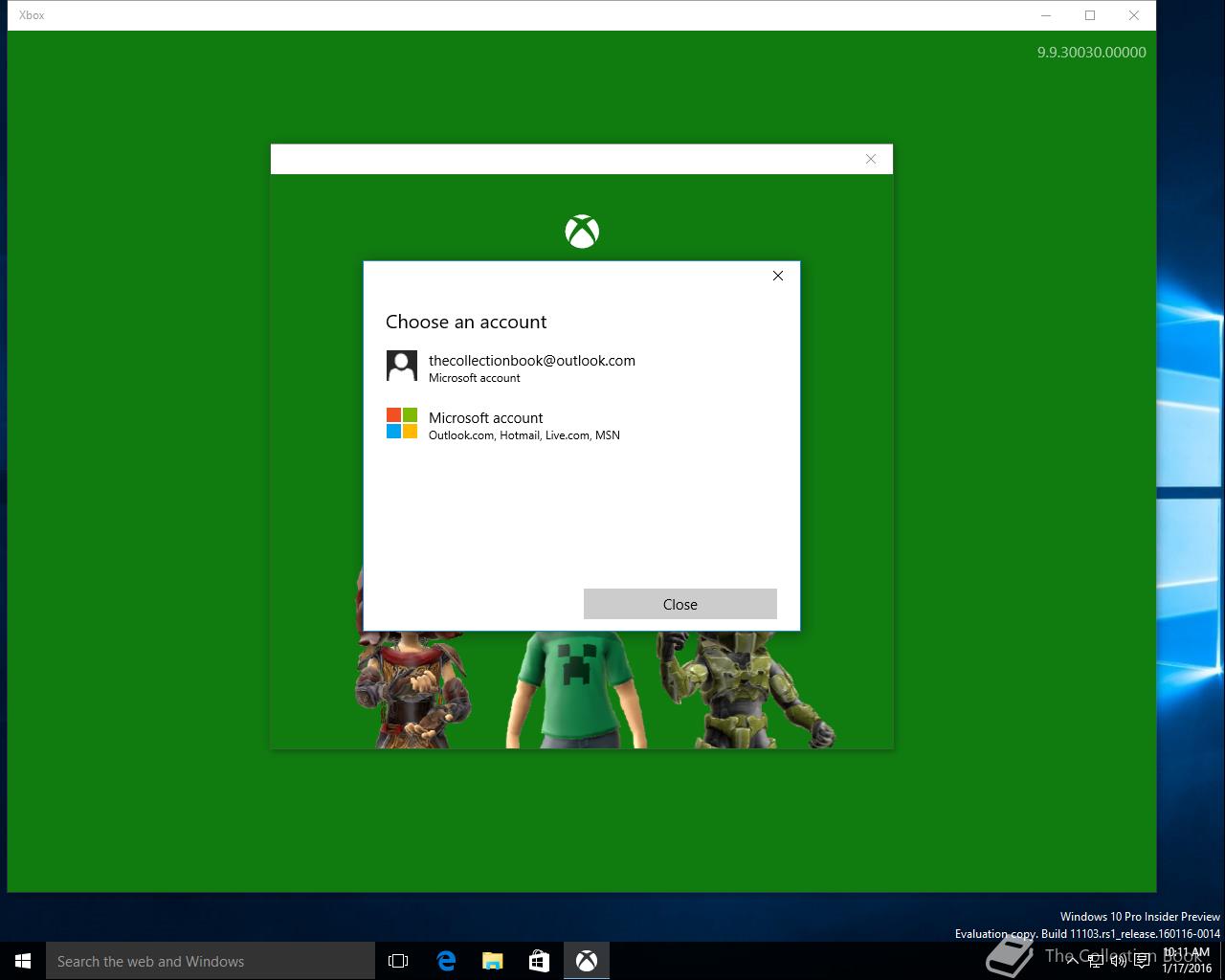Click the taskbar clock showing 10:11 AM

(x=1187, y=961)
